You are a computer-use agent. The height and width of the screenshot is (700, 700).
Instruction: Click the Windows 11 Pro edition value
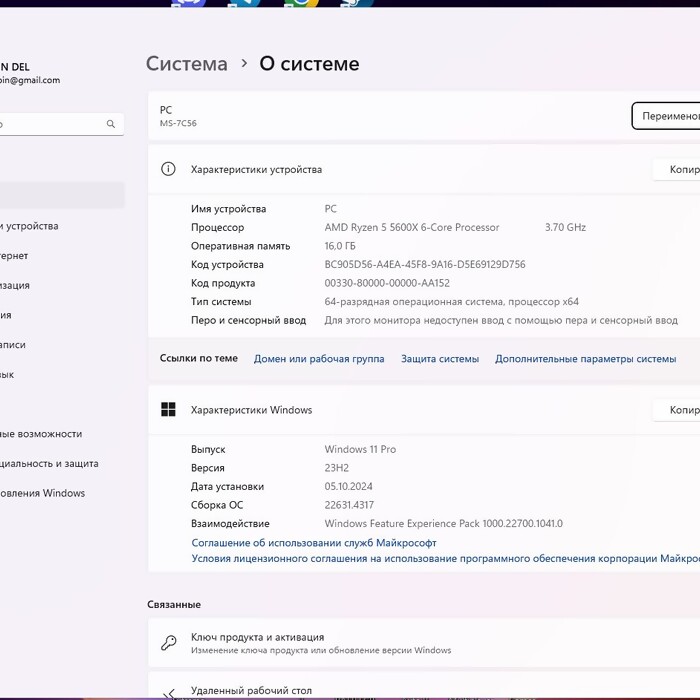pos(360,449)
